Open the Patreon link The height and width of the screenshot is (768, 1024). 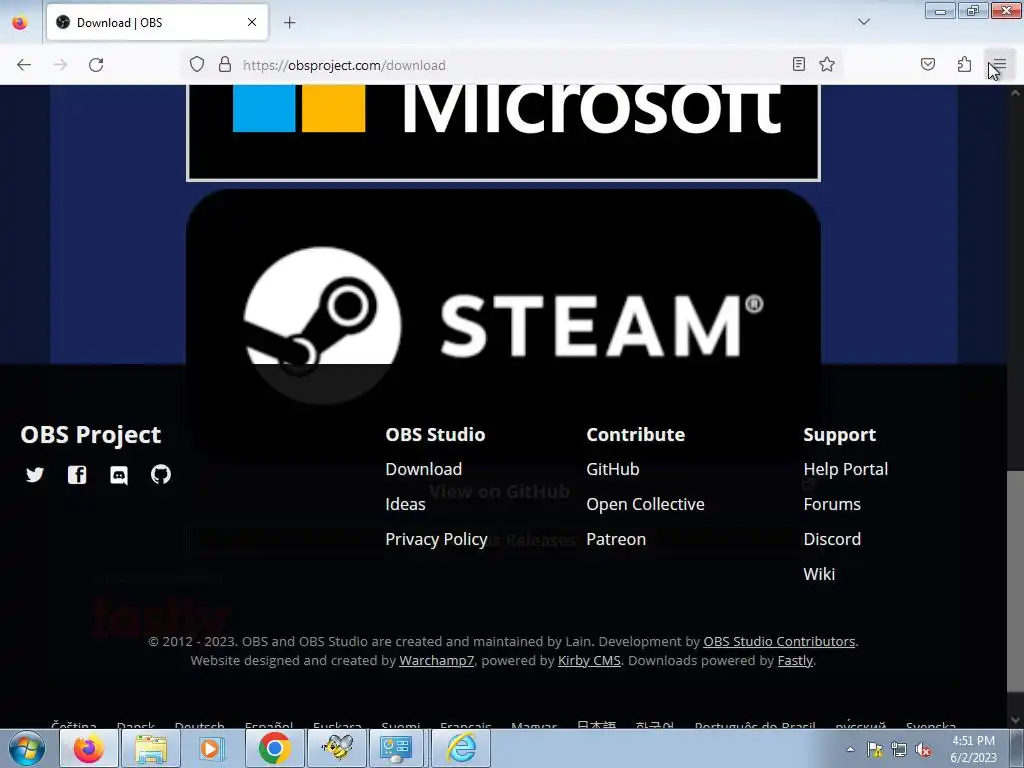pyautogui.click(x=616, y=539)
